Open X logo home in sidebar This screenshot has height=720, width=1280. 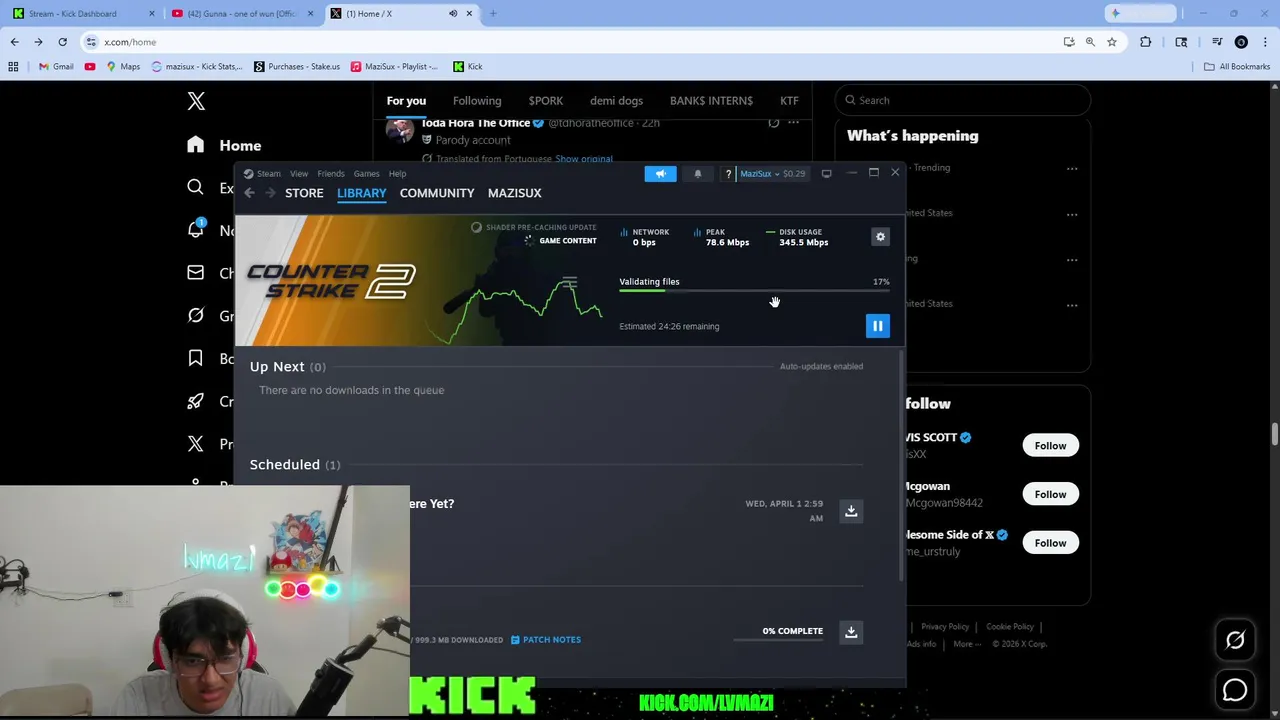pos(196,101)
